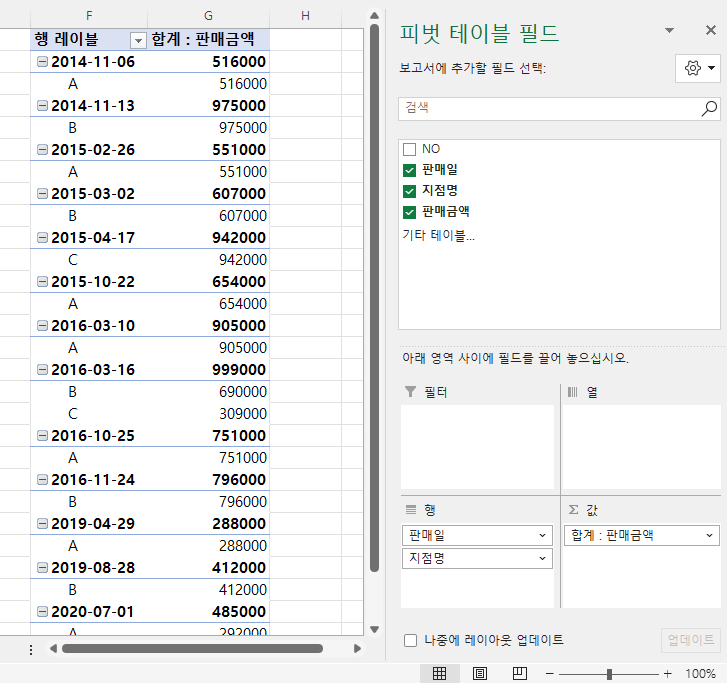Select the 2016-03-16 date label
The height and width of the screenshot is (683, 727).
[x=93, y=370]
